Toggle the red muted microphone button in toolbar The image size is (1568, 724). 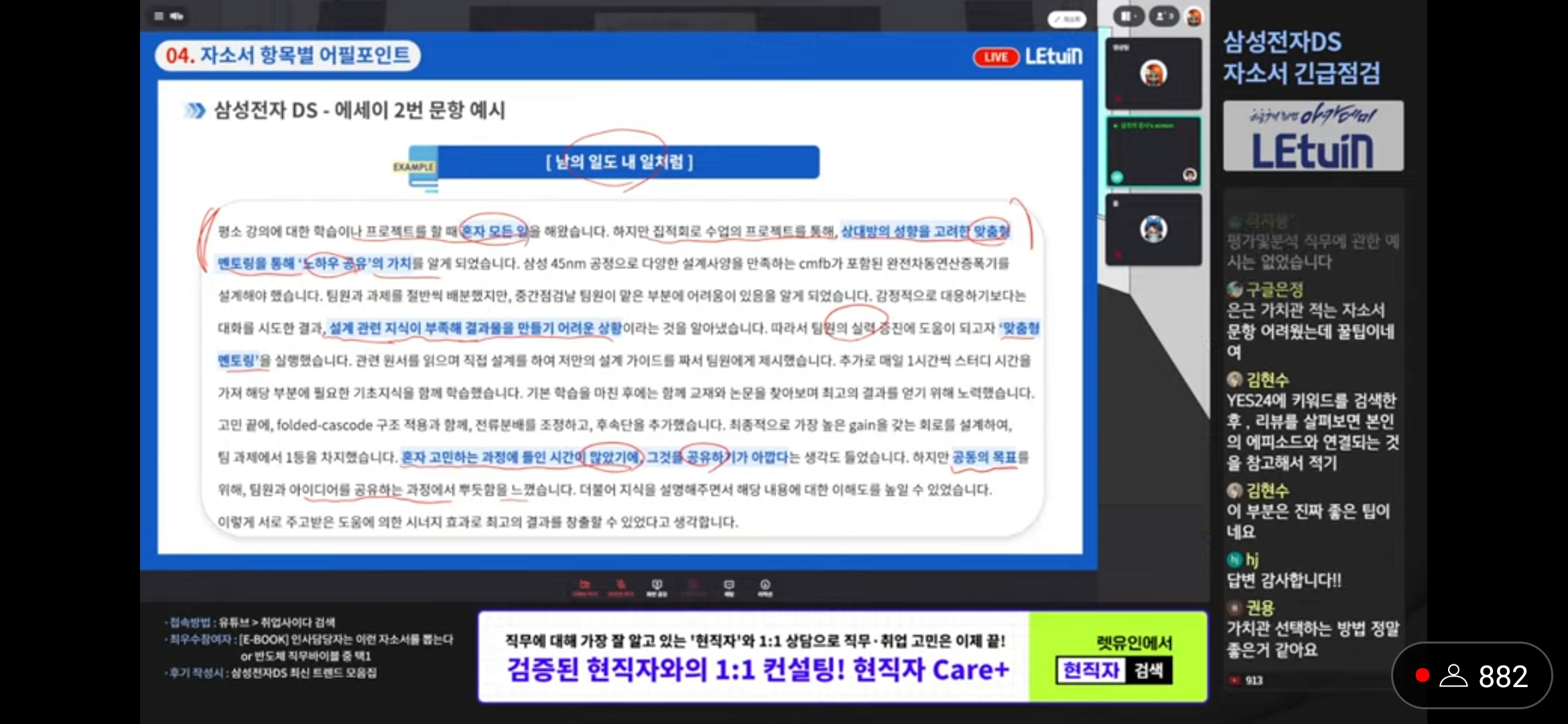(x=620, y=588)
